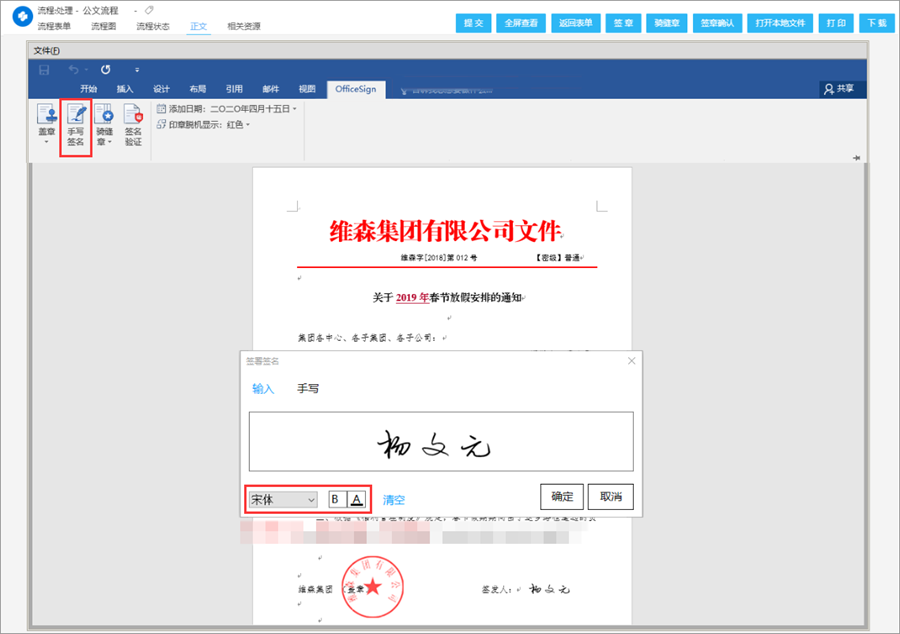Click 确定 in the signature dialog
The height and width of the screenshot is (634, 900).
(x=562, y=497)
